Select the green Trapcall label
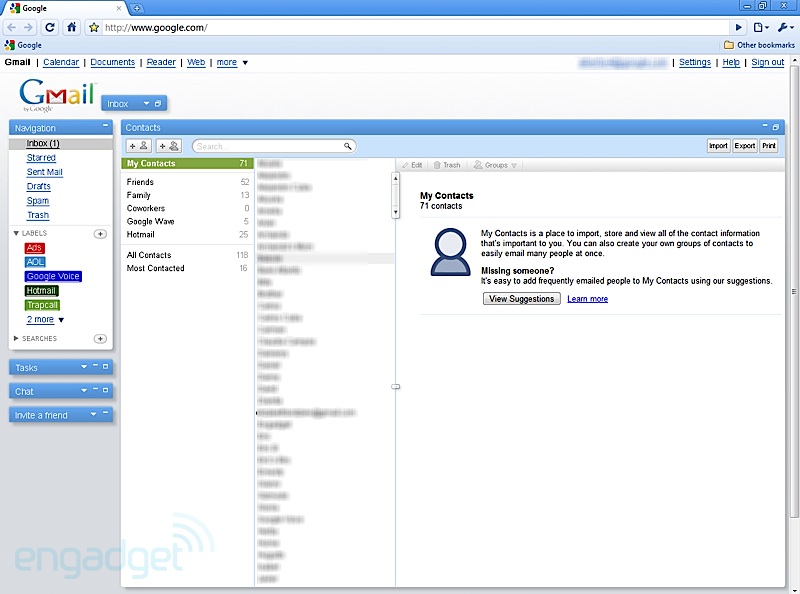The height and width of the screenshot is (594, 800). pos(42,305)
